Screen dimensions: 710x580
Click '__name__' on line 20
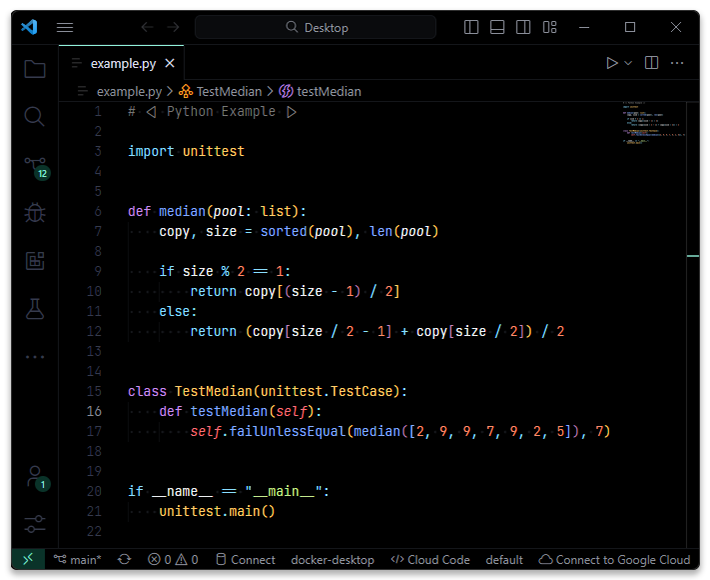(182, 491)
